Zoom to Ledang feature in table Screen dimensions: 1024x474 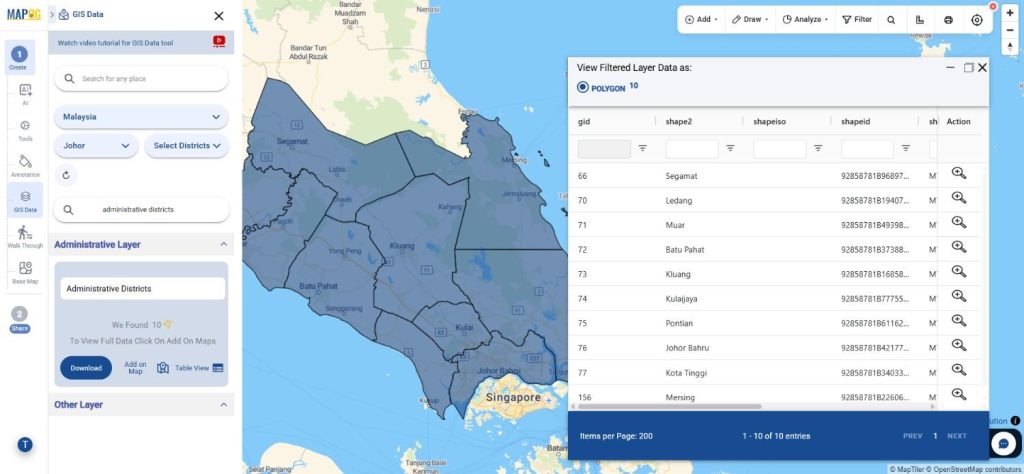click(958, 197)
